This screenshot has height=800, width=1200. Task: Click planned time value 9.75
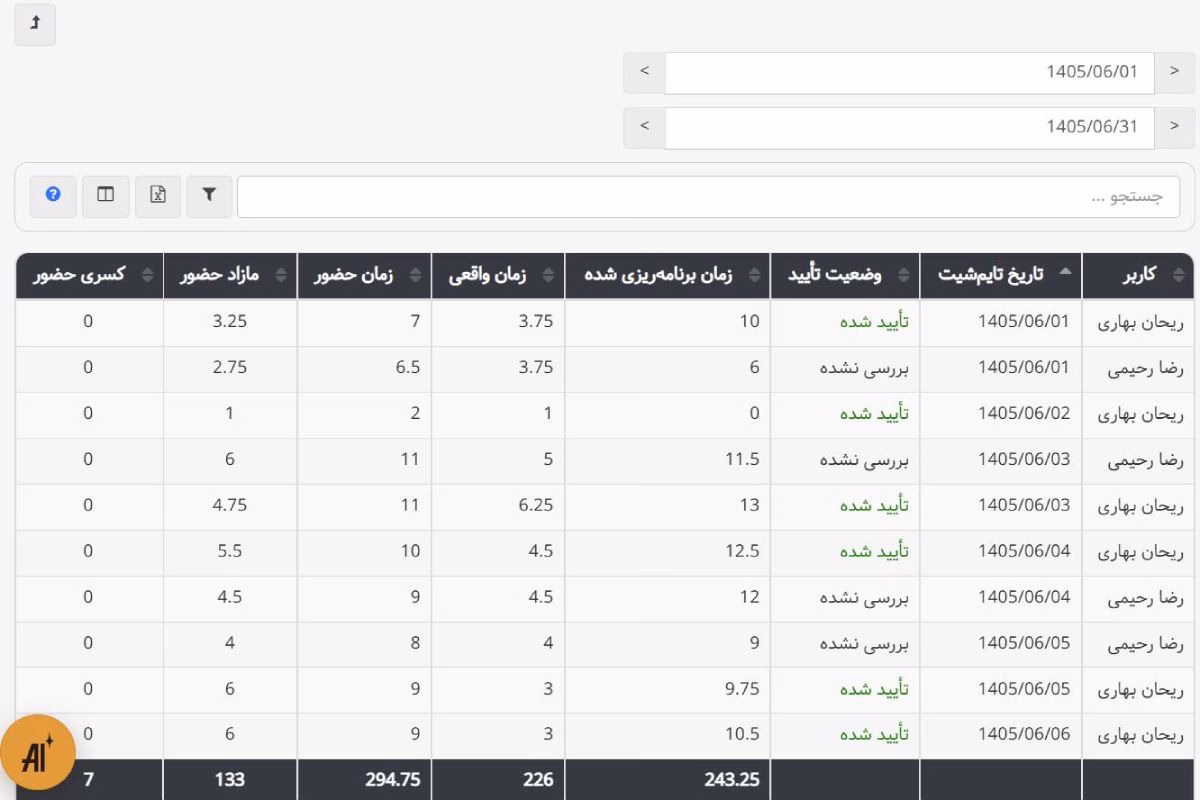(x=742, y=689)
